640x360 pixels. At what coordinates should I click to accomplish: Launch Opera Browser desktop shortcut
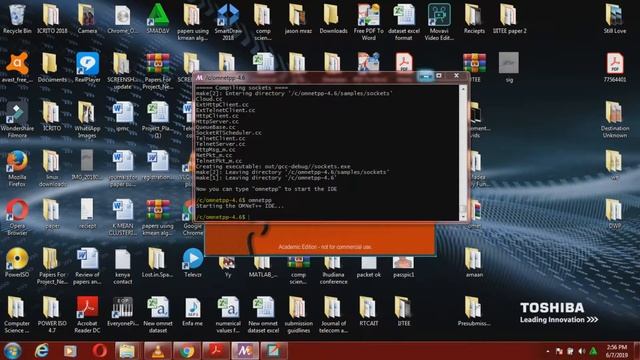[17, 217]
